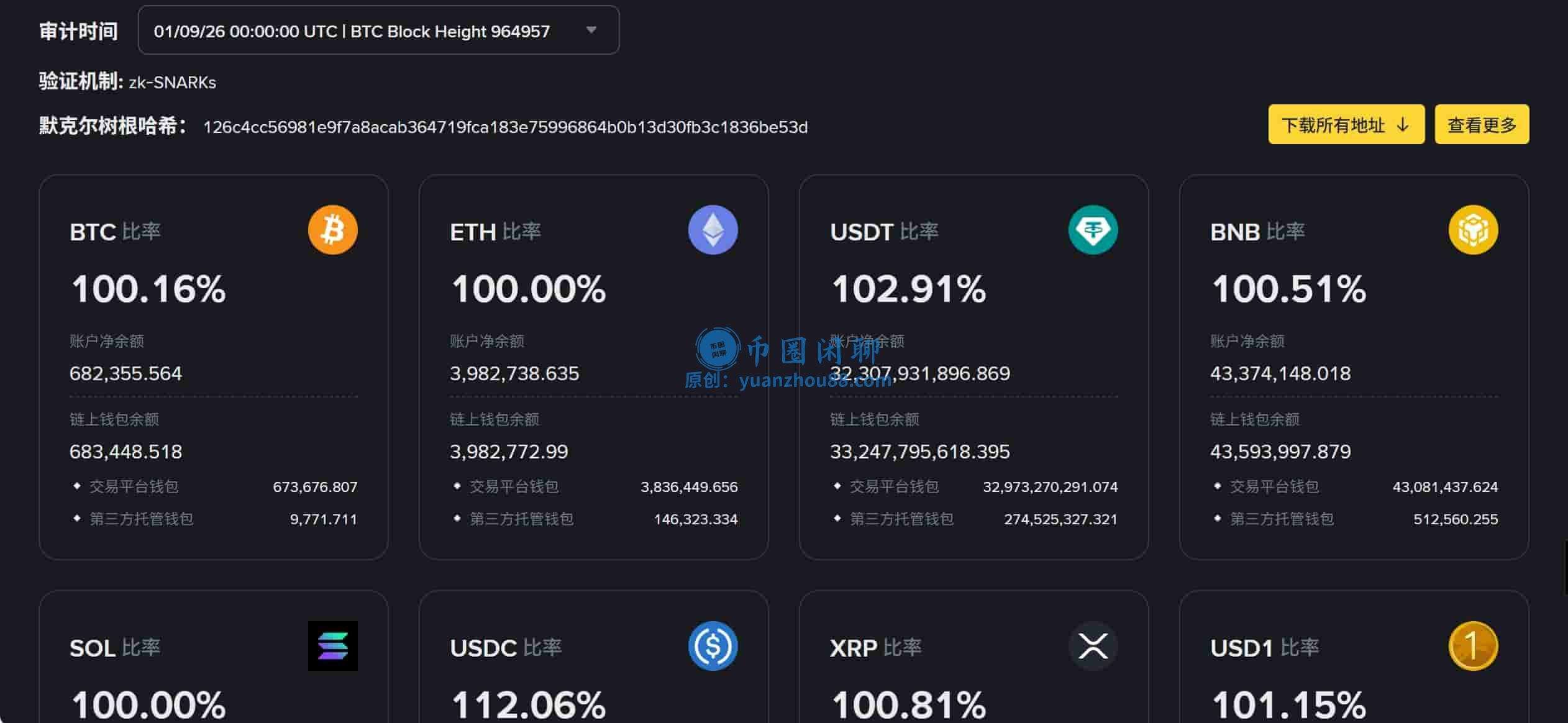Click the XRP 比率 heading
Viewport: 1568px width, 723px height.
(876, 648)
